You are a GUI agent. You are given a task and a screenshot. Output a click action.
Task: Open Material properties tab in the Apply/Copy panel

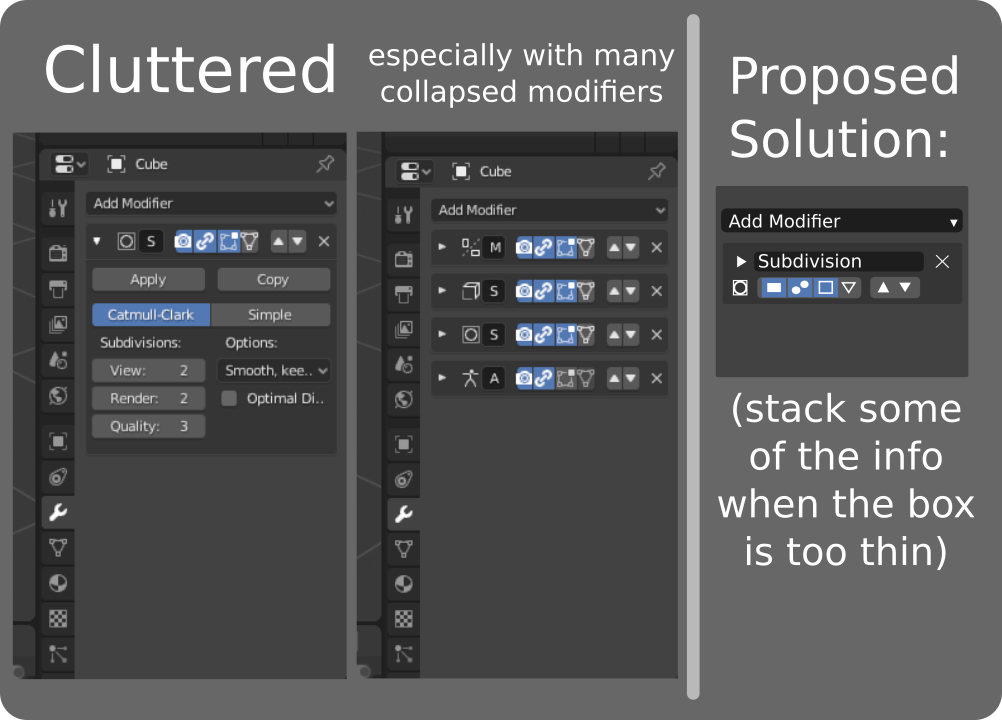pos(58,583)
